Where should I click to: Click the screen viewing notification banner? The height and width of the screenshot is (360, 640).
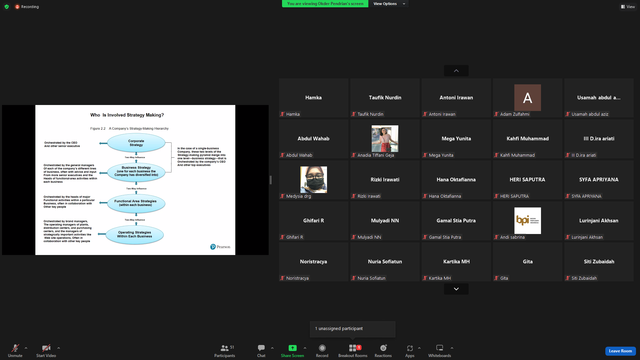325,4
